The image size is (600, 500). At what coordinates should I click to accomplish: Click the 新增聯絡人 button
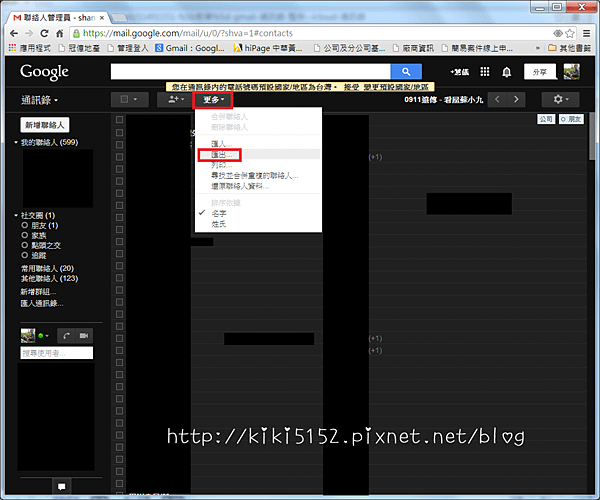point(44,125)
